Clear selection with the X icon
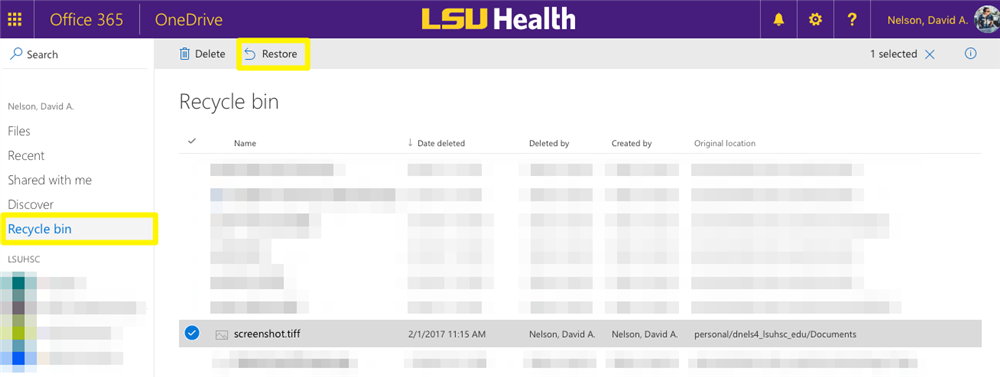The image size is (1000, 377). [x=930, y=54]
